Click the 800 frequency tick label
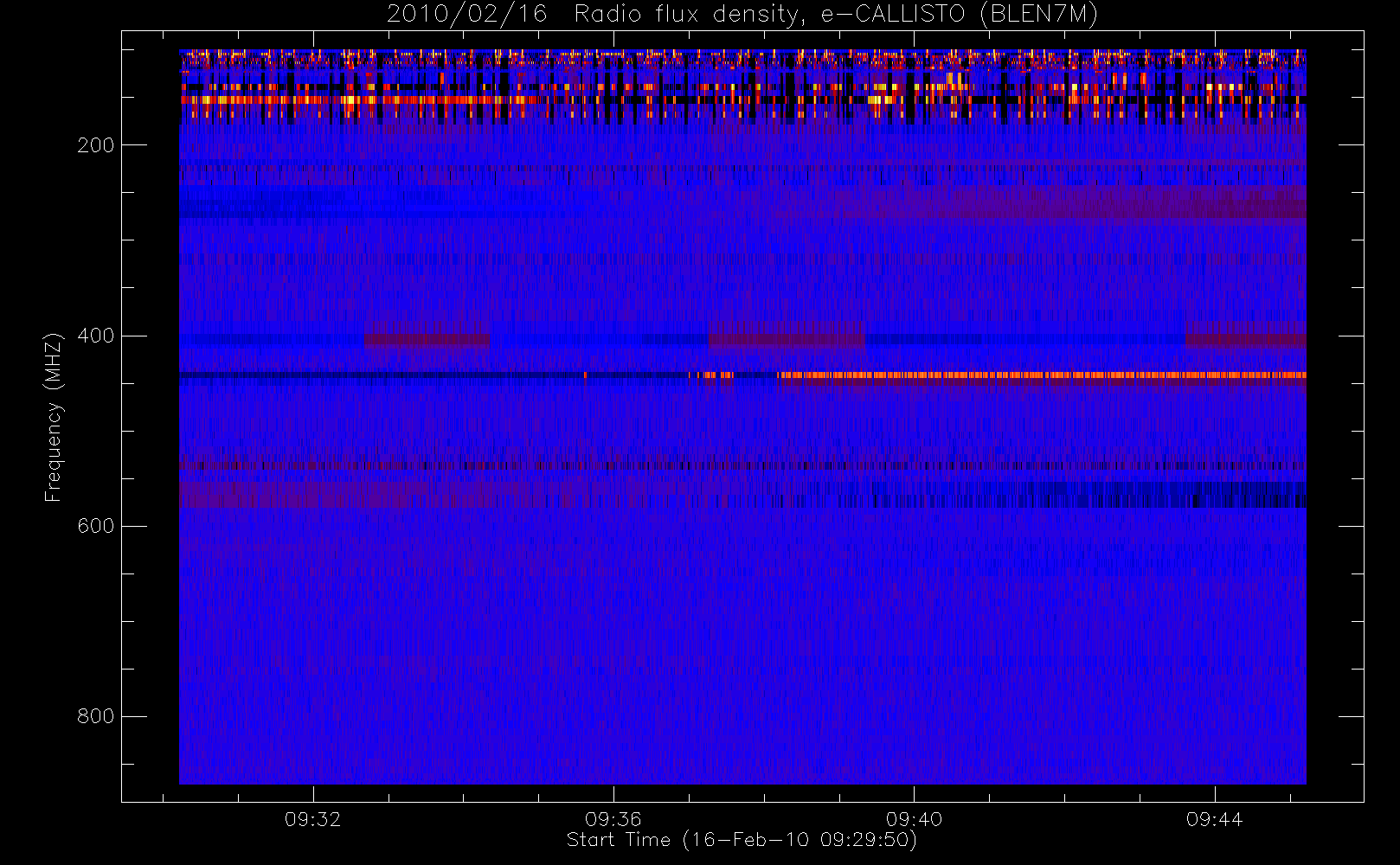 96,716
